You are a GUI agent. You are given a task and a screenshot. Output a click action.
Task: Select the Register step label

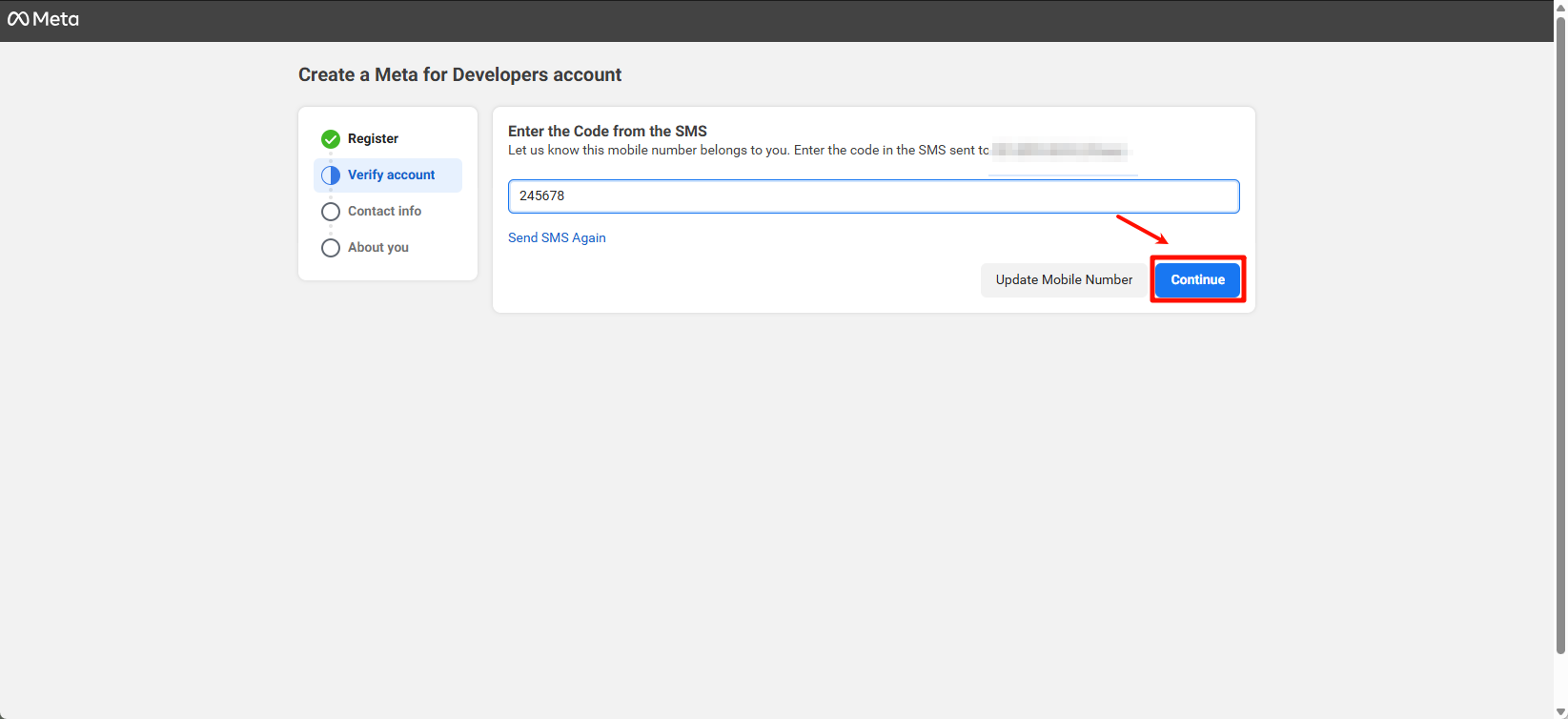(373, 139)
